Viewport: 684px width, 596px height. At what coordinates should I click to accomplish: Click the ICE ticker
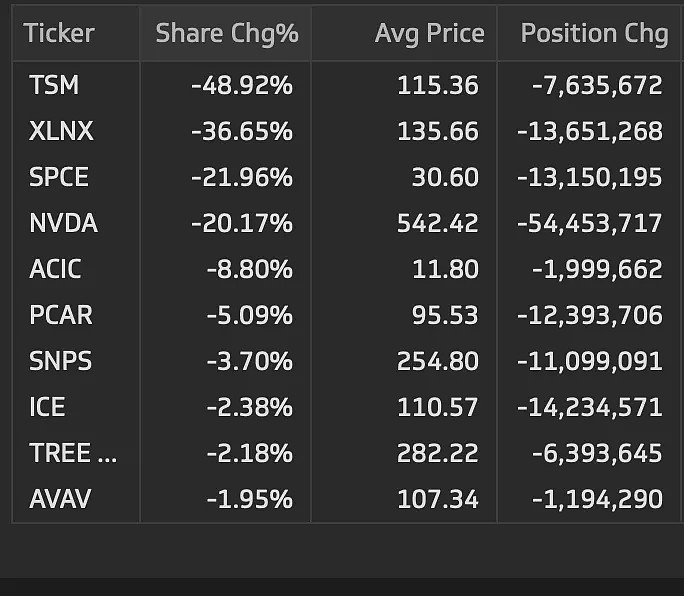(x=47, y=407)
